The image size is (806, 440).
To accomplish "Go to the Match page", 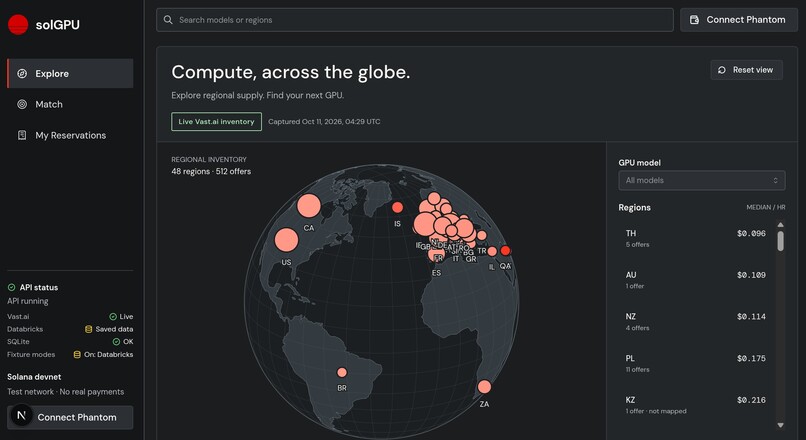I will pyautogui.click(x=70, y=104).
